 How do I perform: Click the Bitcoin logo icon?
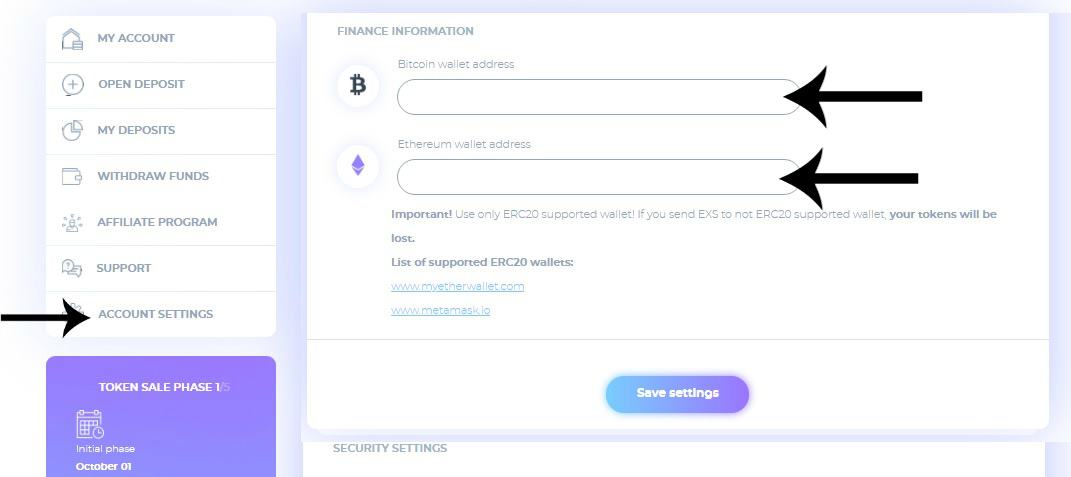[358, 85]
